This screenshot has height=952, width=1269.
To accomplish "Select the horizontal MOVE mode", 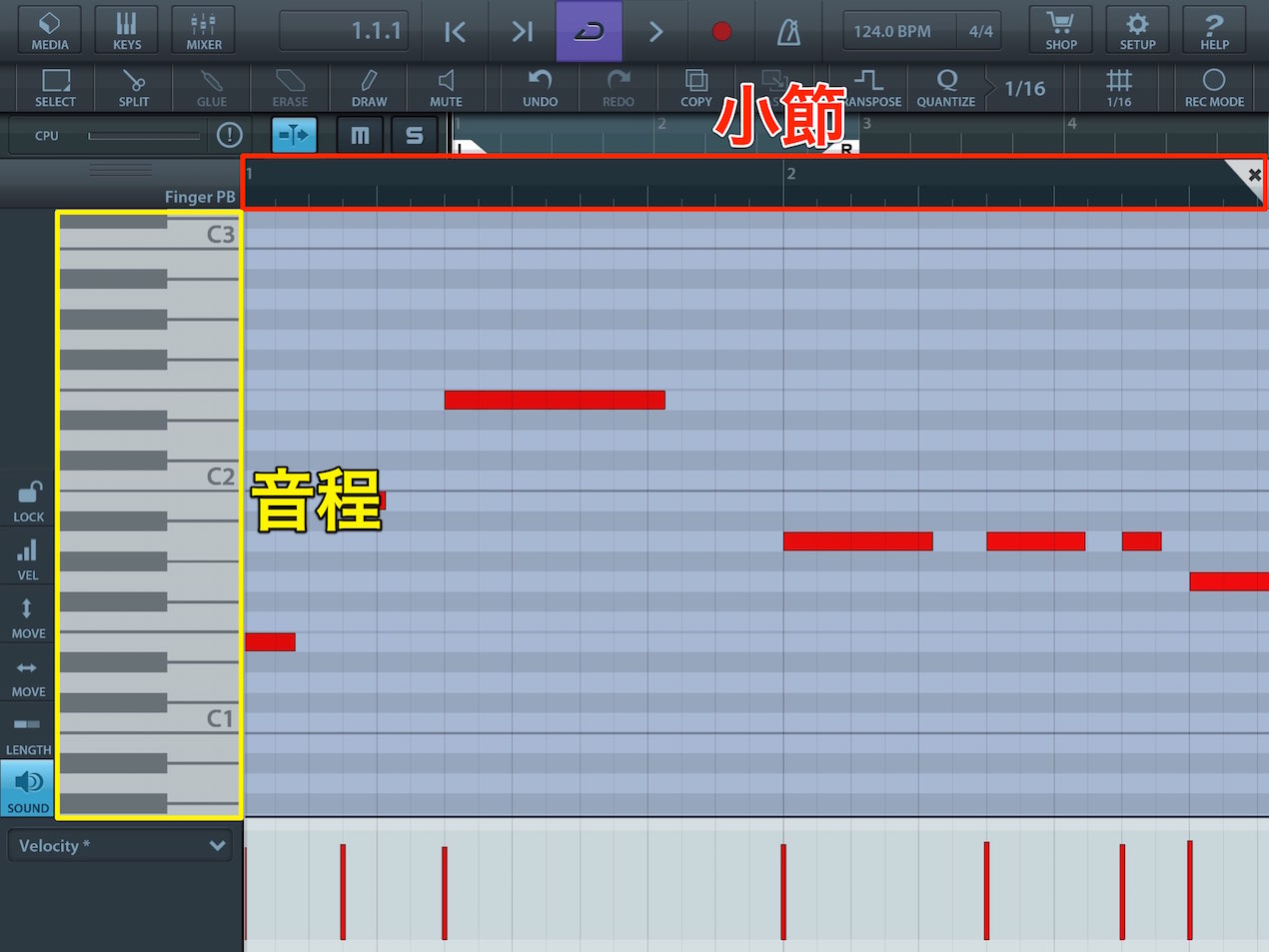I will tap(28, 676).
